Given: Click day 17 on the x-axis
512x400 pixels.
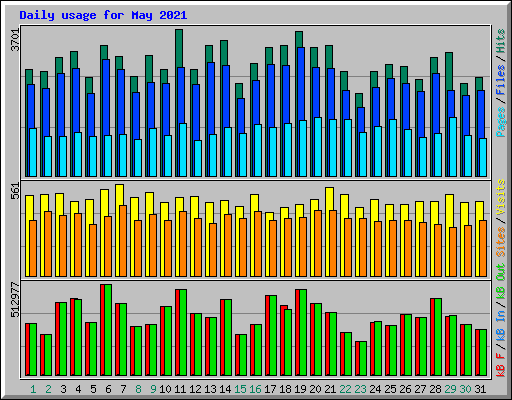Looking at the screenshot, I should click(270, 389).
